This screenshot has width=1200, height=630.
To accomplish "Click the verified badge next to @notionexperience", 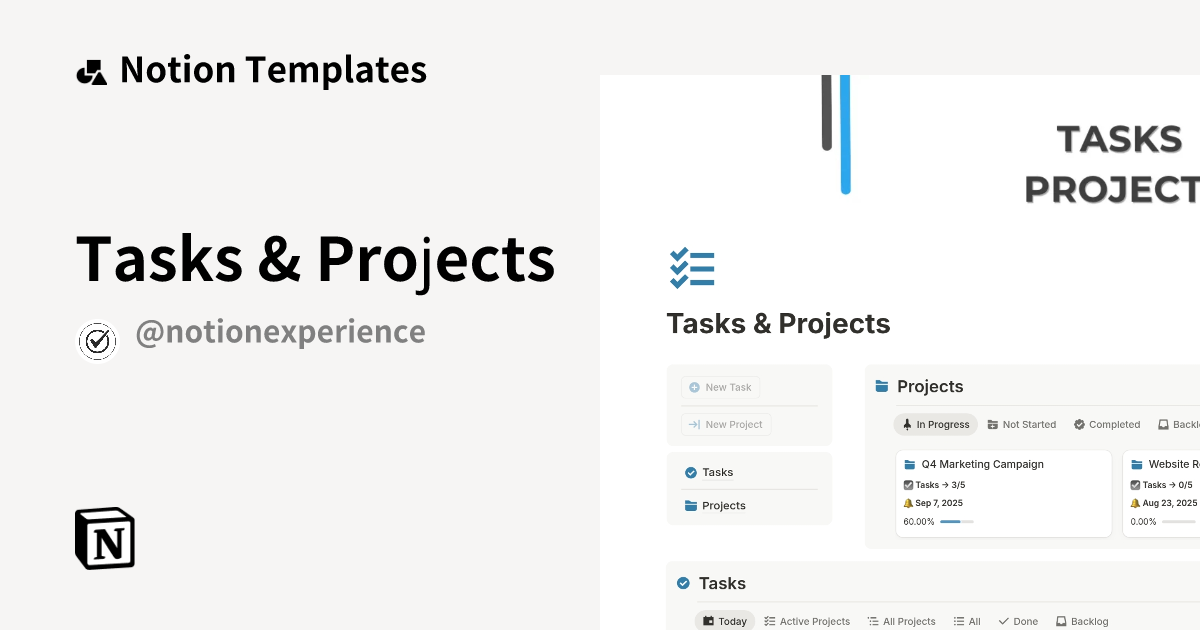I will (97, 341).
